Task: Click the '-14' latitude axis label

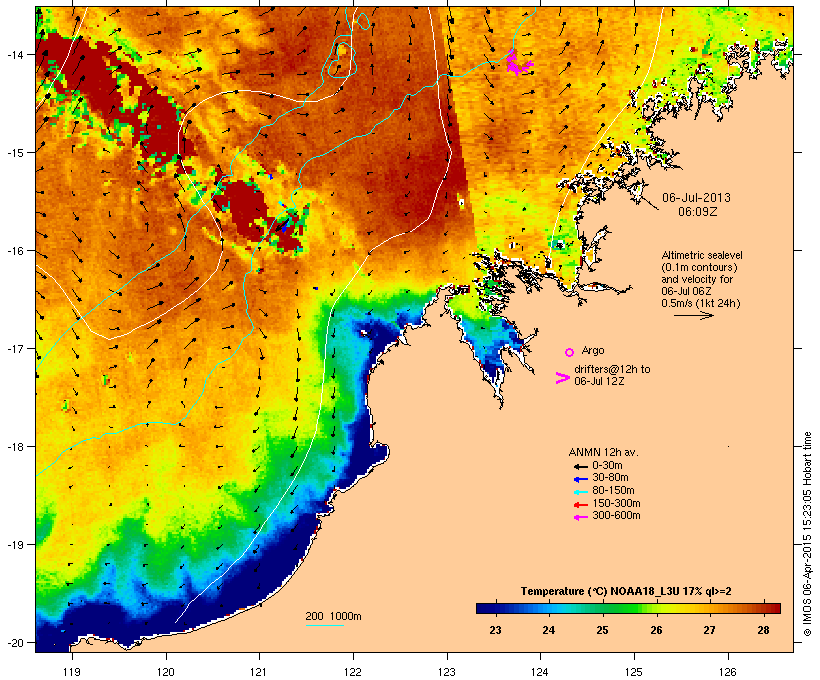Action: point(14,54)
